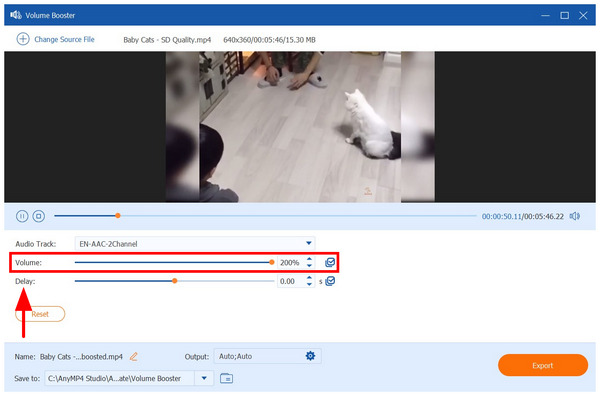Click the Change Source File plus icon
The image size is (600, 396).
click(23, 39)
